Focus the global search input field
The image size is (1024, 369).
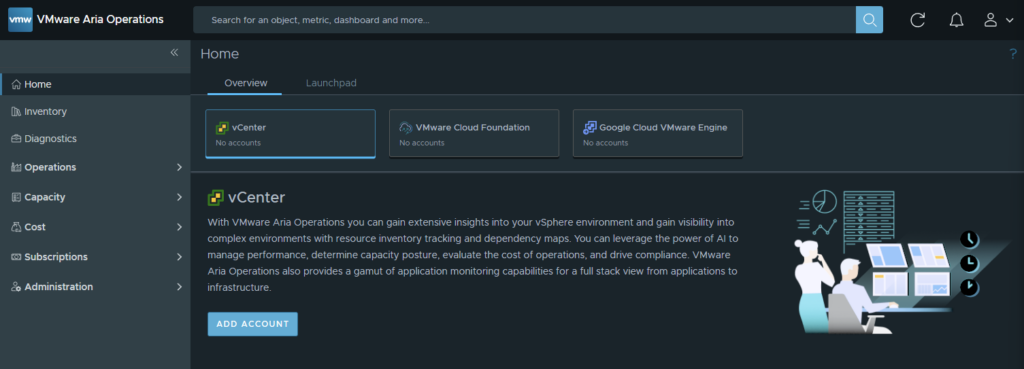coord(524,20)
